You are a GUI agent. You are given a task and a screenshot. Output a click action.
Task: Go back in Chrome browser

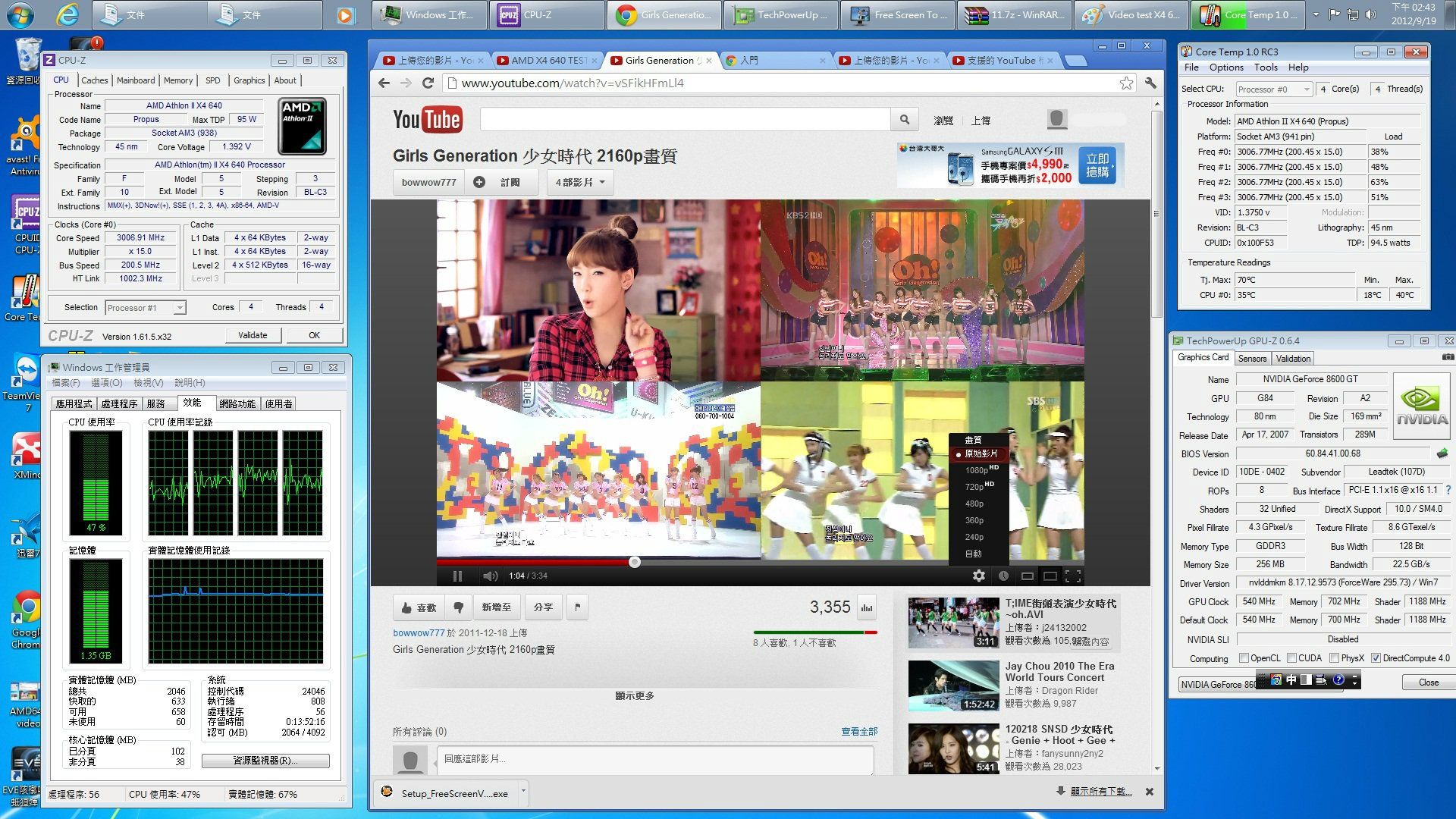click(384, 83)
